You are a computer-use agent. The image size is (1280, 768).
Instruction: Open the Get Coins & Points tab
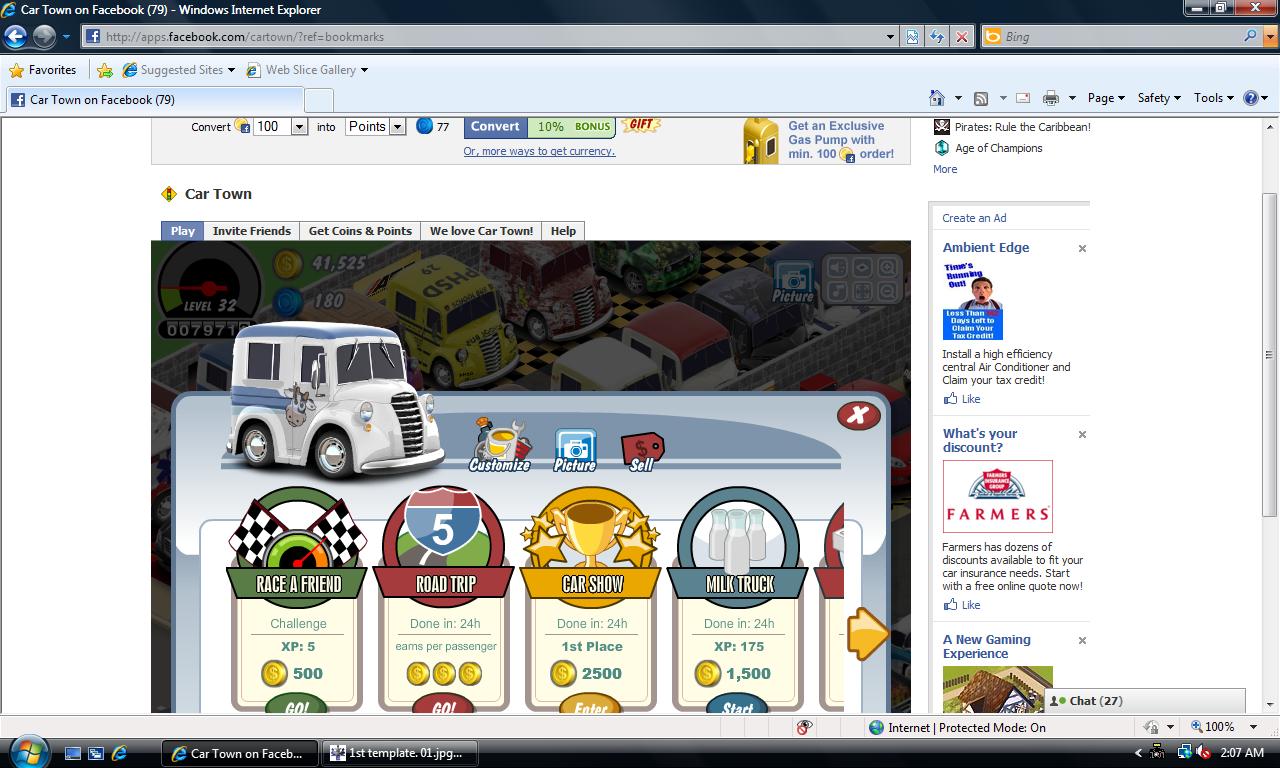coord(360,231)
